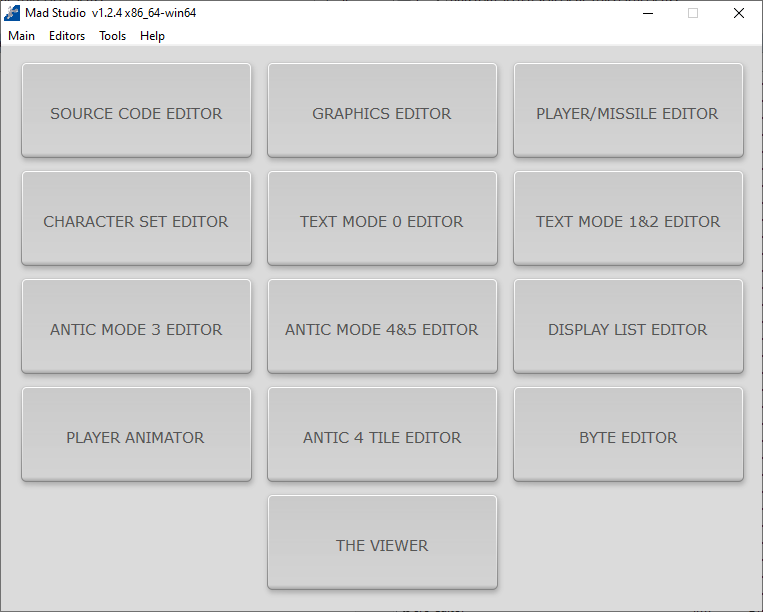Start the Character Set Editor
This screenshot has height=612, width=763.
coord(136,221)
